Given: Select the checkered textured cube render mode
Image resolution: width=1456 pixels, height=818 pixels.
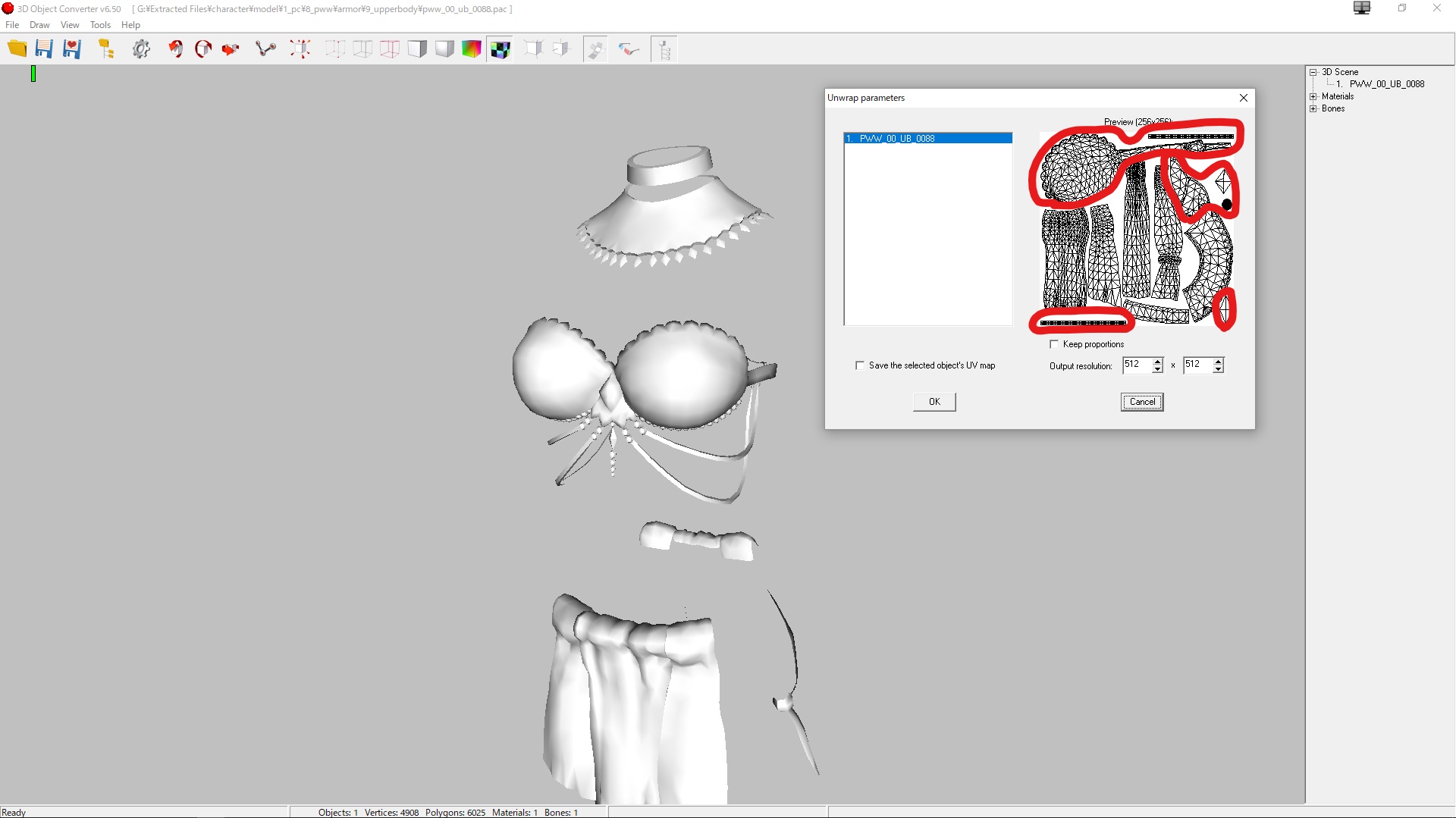Looking at the screenshot, I should (500, 49).
